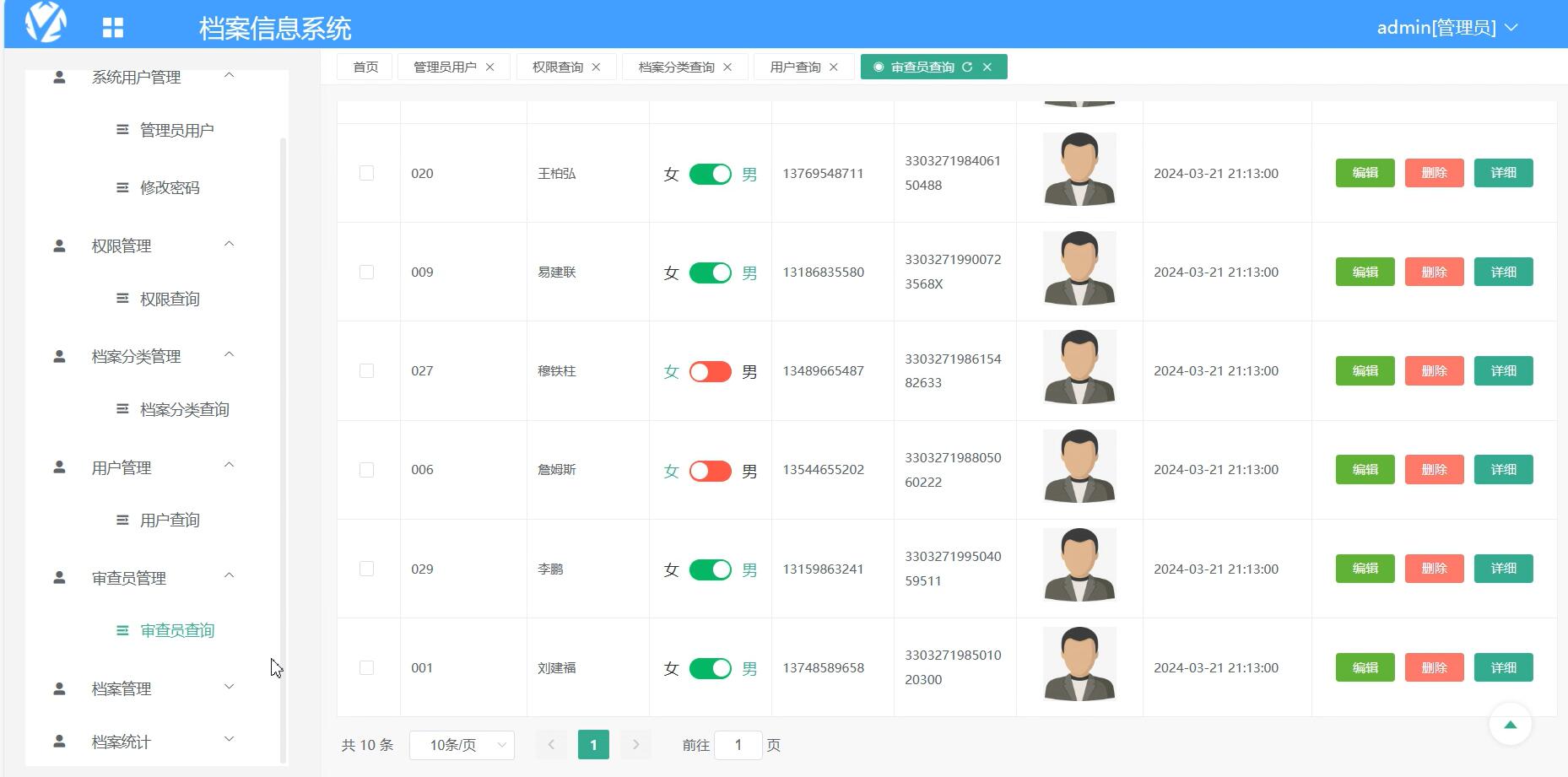Click the refresh icon on 审查员查询 tab
This screenshot has width=1568, height=777.
pos(967,67)
